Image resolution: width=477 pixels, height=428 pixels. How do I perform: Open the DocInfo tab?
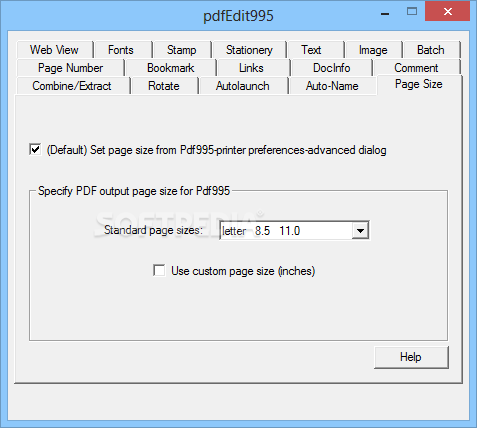point(332,68)
